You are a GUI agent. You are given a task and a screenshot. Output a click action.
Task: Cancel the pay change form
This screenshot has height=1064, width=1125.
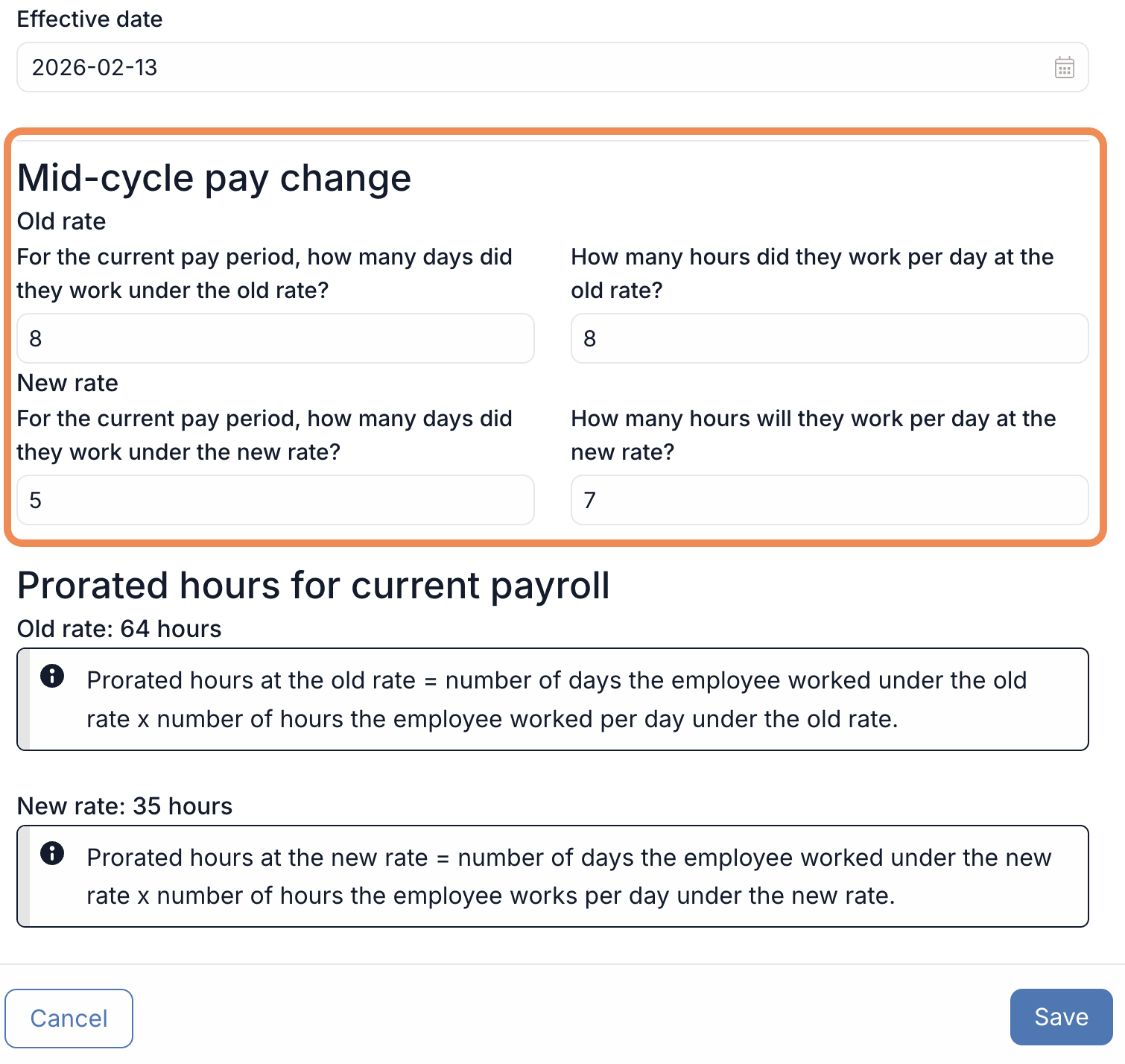69,1018
